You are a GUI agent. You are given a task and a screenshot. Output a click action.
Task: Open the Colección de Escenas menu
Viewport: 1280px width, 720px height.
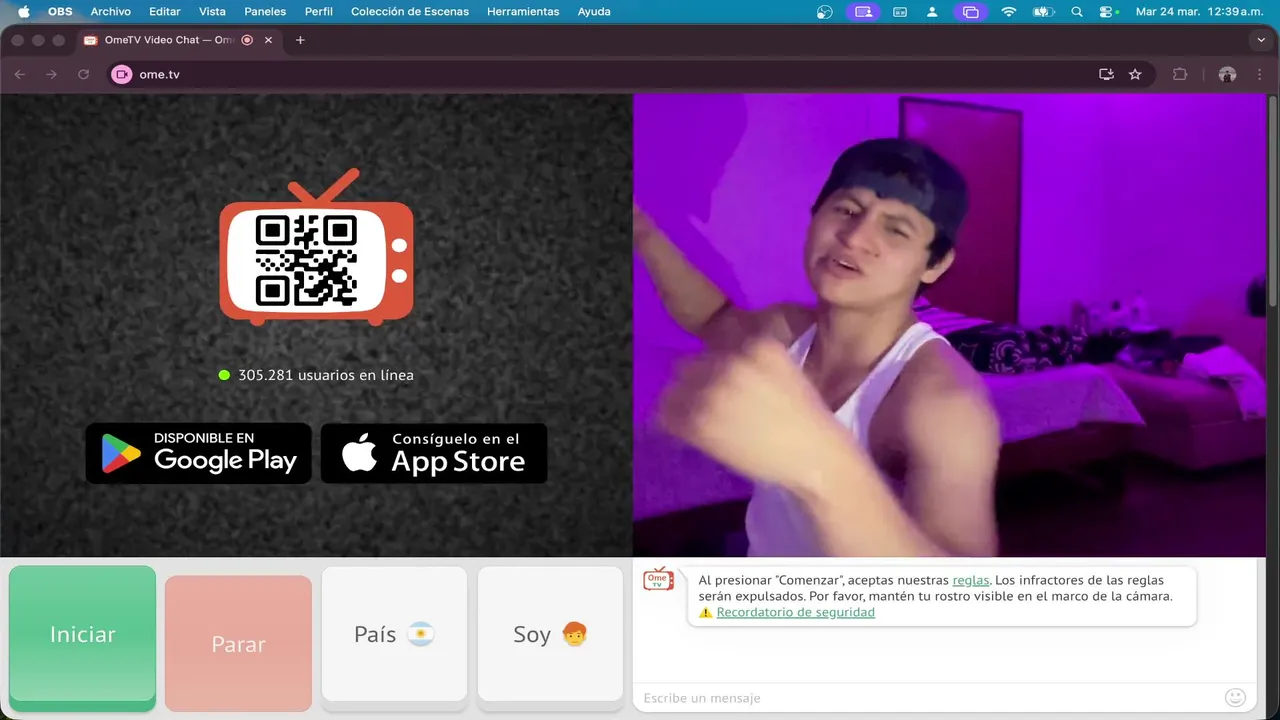(x=410, y=12)
